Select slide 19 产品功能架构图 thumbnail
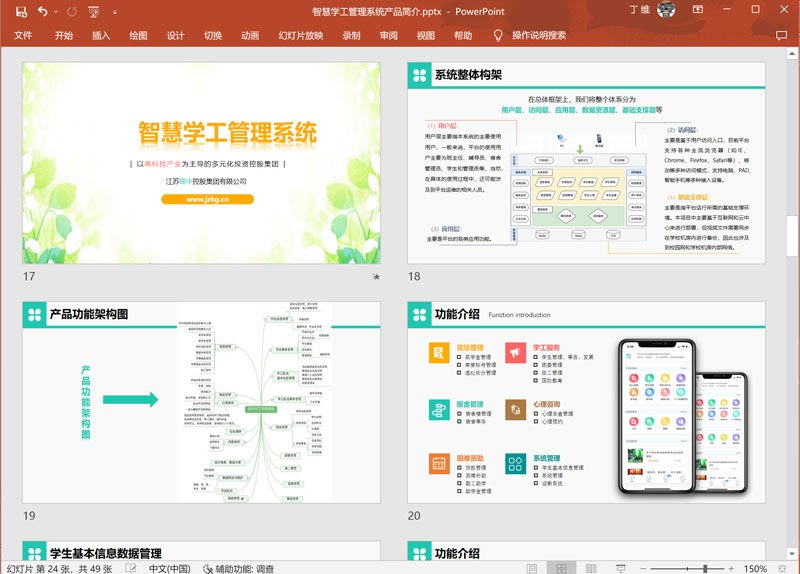Image resolution: width=800 pixels, height=574 pixels. click(202, 402)
